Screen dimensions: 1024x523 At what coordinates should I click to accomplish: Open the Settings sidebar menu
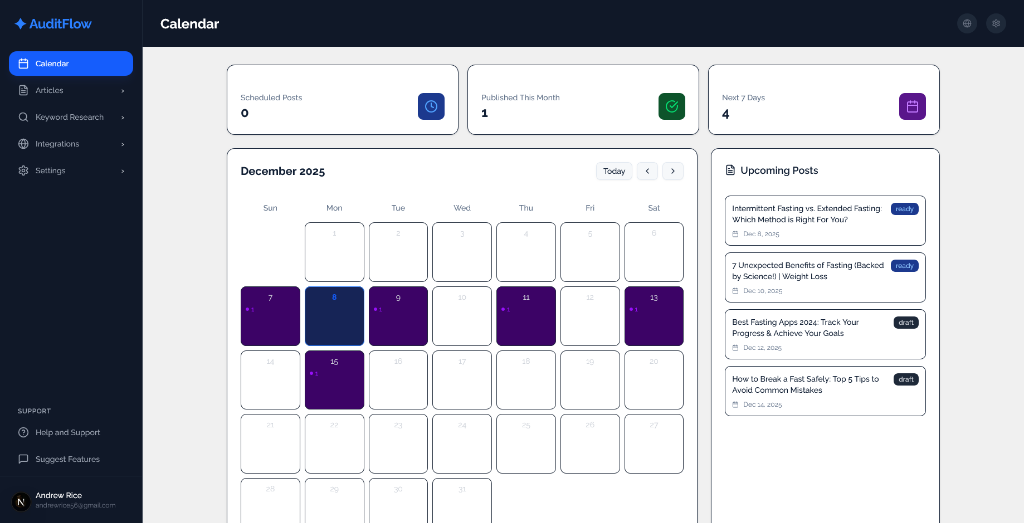[x=71, y=170]
